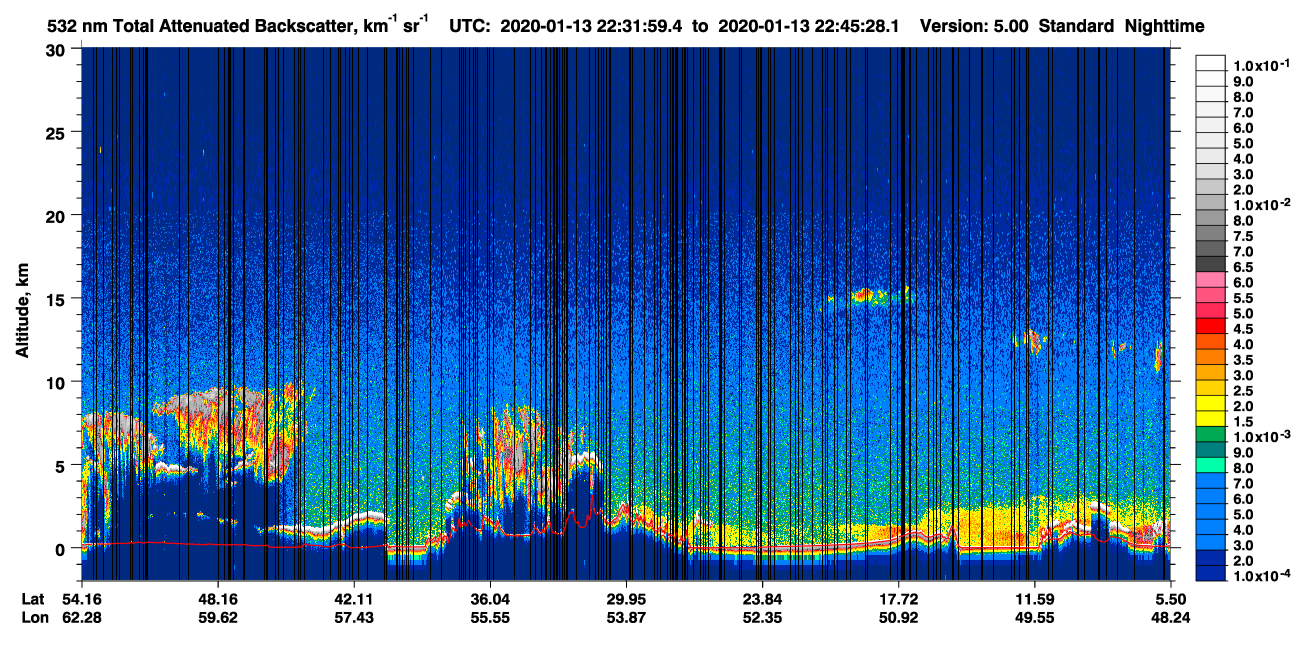Click the word 'Standard' in the header
Viewport: 1300px width, 667px height.
pos(1075,27)
